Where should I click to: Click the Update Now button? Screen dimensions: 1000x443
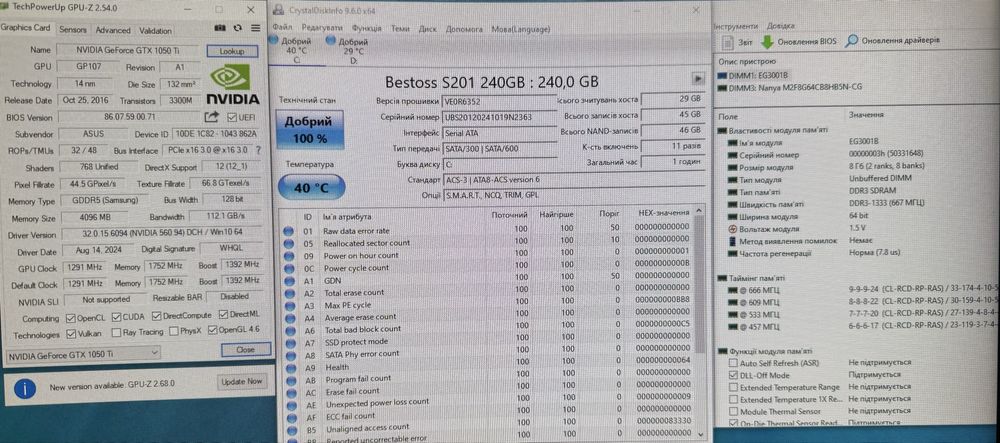(x=242, y=381)
